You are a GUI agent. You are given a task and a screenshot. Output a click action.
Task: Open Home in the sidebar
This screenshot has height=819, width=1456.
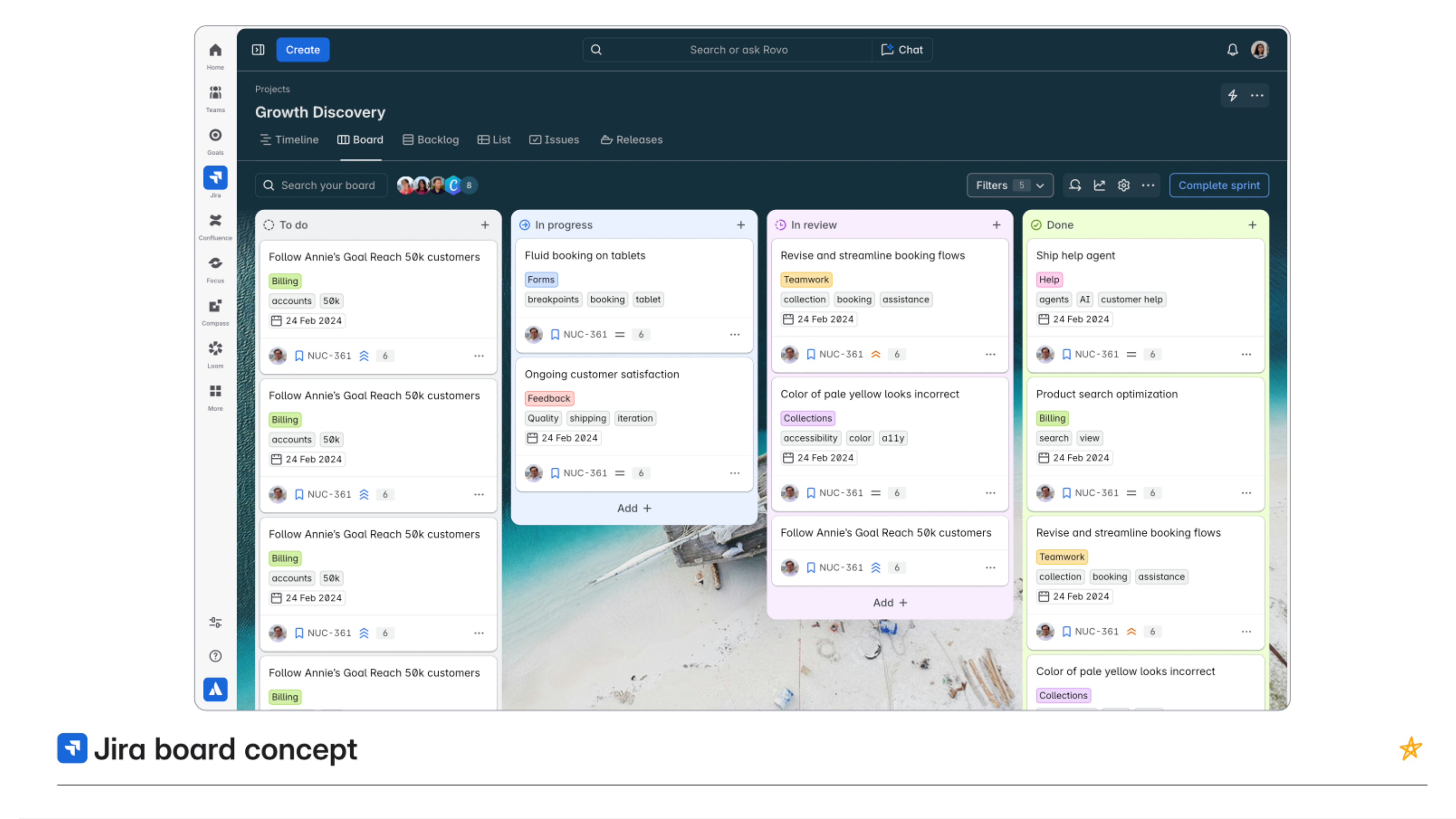pos(215,56)
